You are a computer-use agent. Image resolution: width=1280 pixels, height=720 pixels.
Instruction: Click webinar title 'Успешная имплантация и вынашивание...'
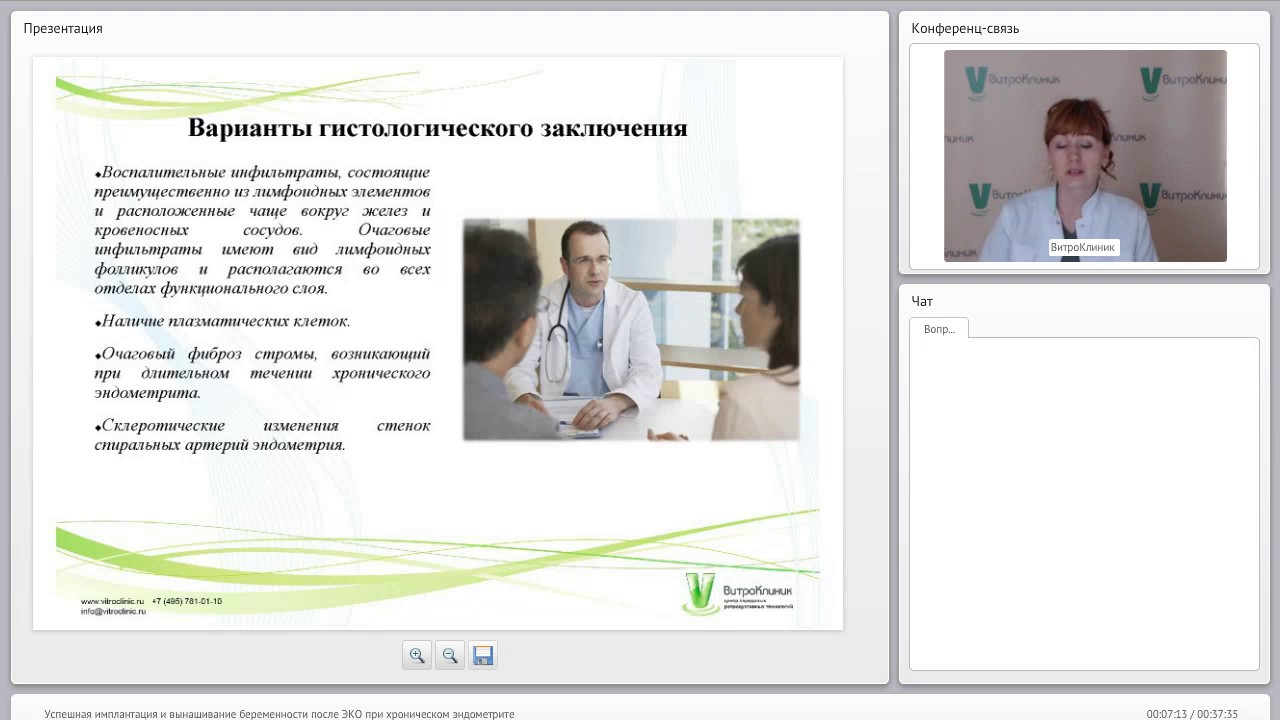click(x=279, y=714)
